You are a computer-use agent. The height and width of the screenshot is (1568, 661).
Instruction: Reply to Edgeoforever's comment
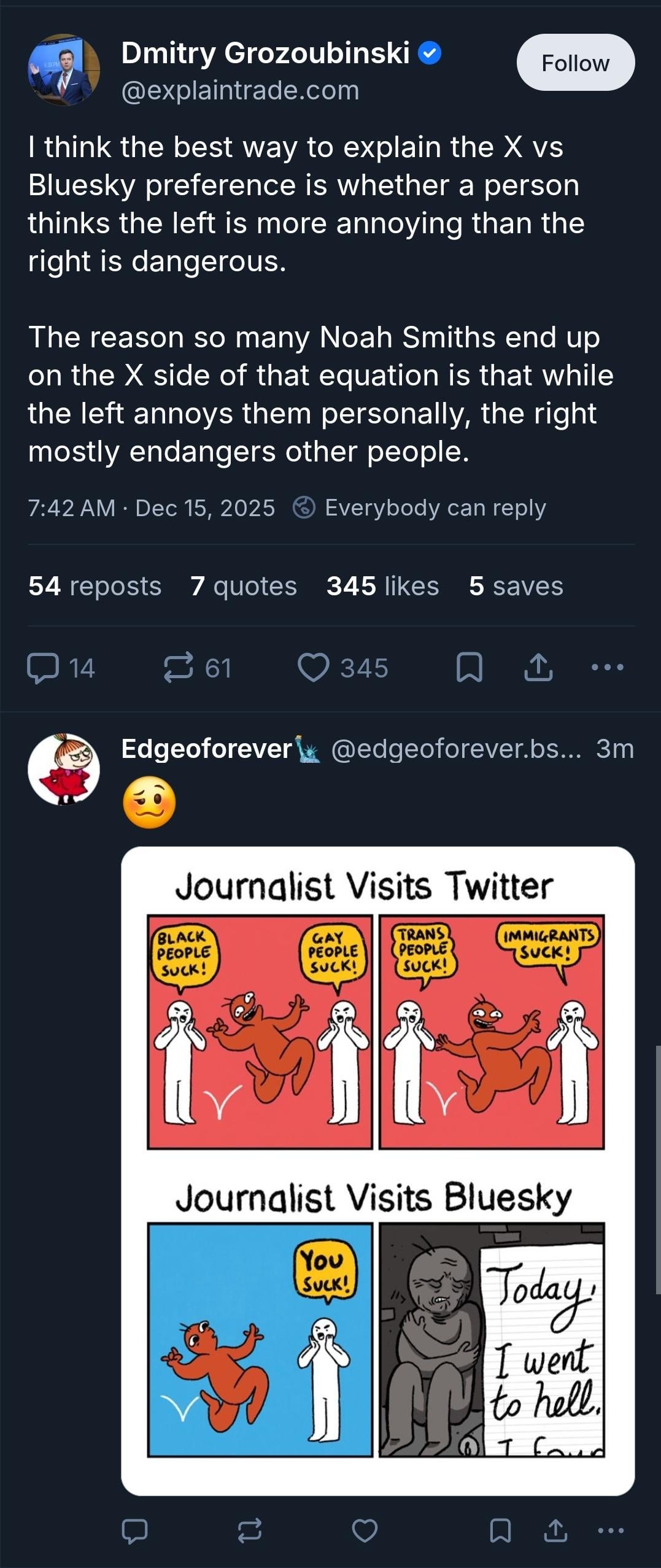tap(134, 1531)
